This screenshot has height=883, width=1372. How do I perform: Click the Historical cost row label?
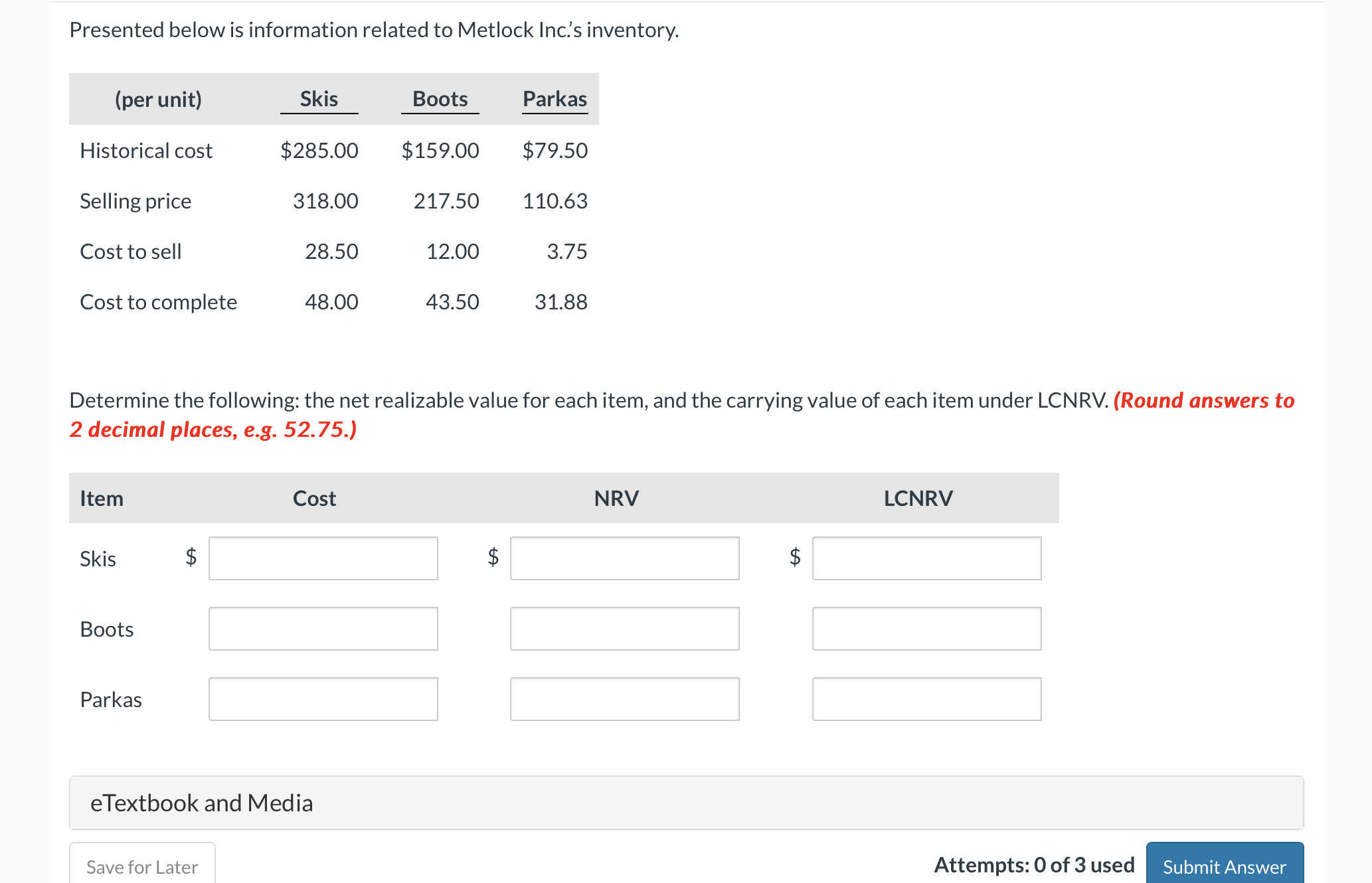[146, 150]
